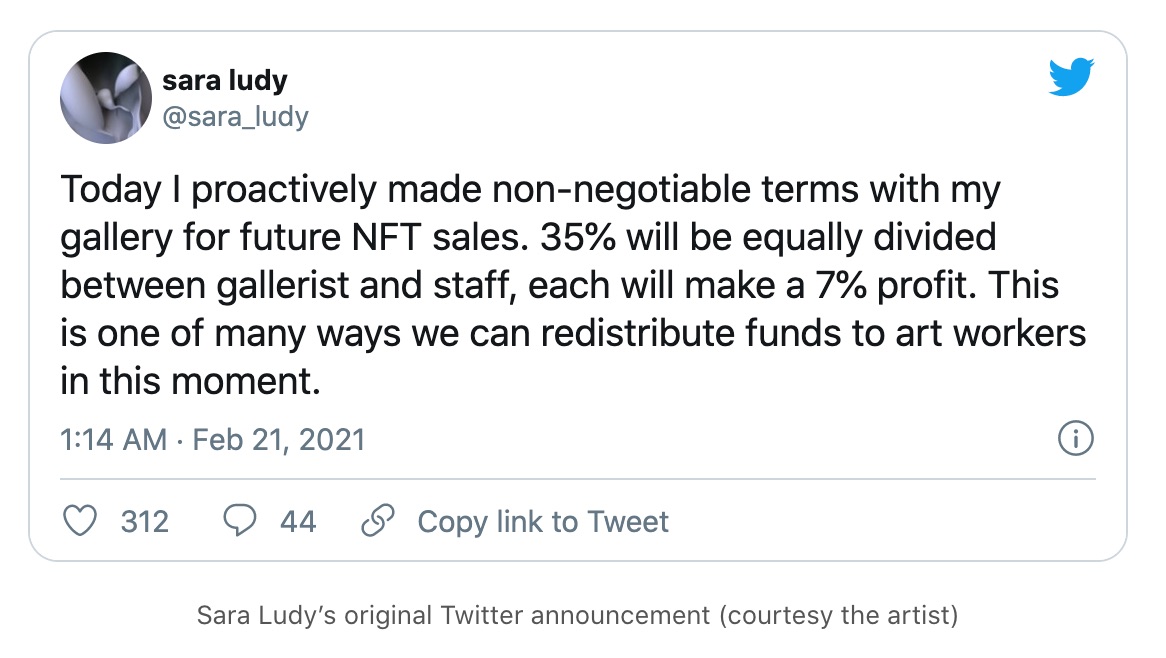1166x658 pixels.
Task: Click the 44 replies count
Action: tap(298, 521)
